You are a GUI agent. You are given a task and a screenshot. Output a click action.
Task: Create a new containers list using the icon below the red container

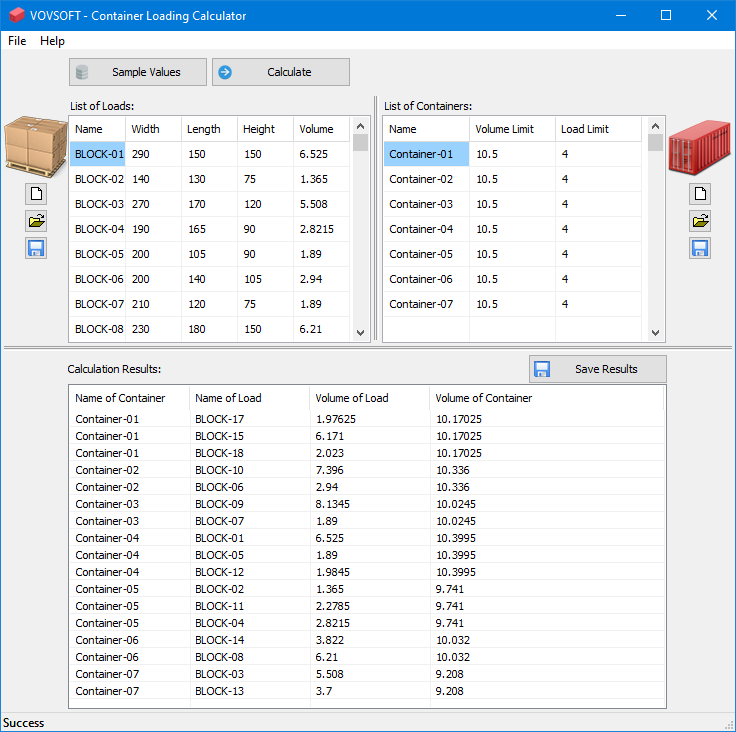point(700,193)
